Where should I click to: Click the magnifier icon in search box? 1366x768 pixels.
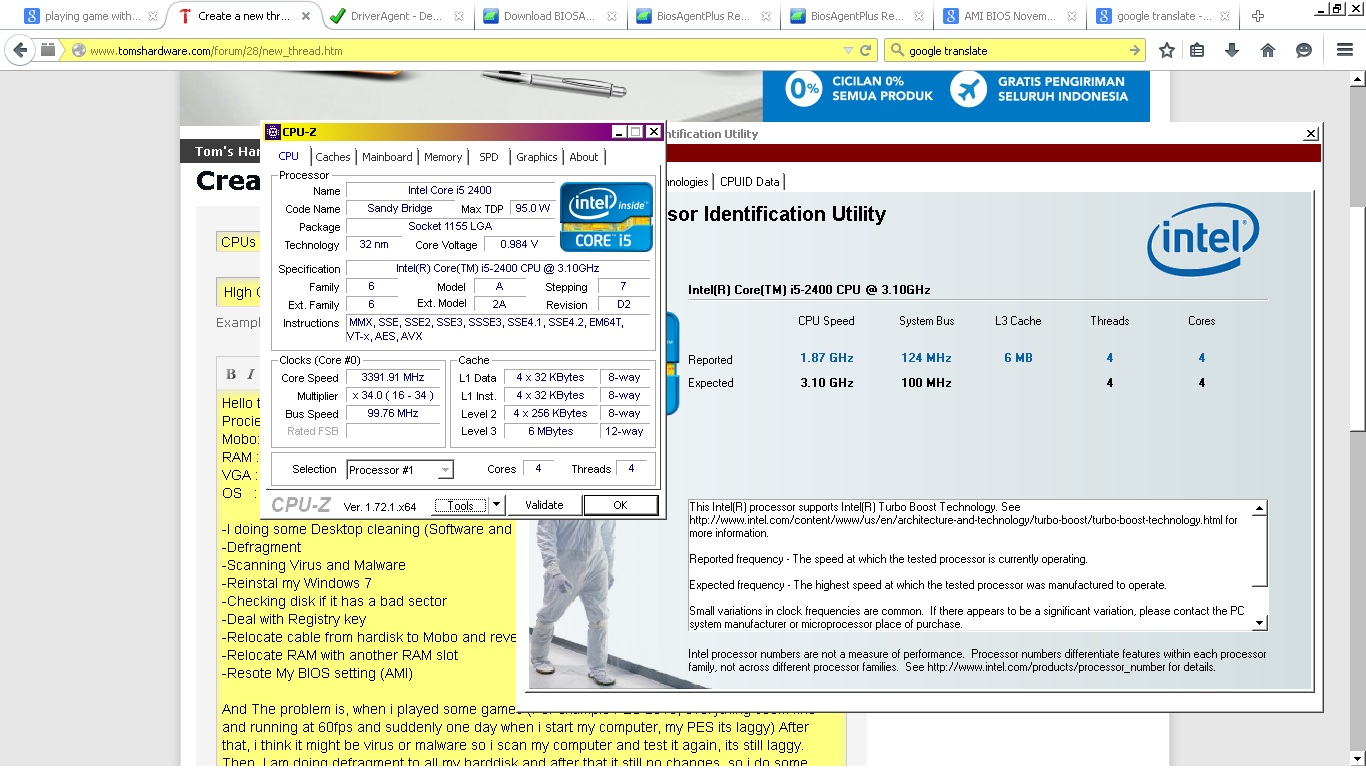(898, 50)
